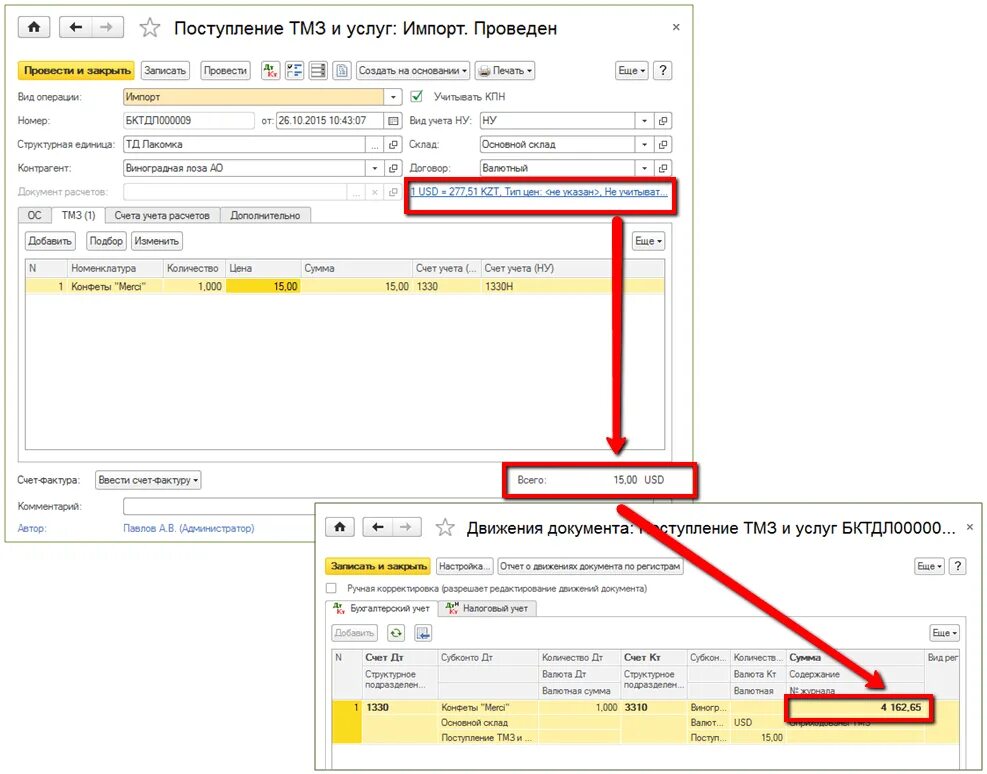Switch to Бухгалтерский учет tab
The image size is (987, 774).
click(382, 609)
